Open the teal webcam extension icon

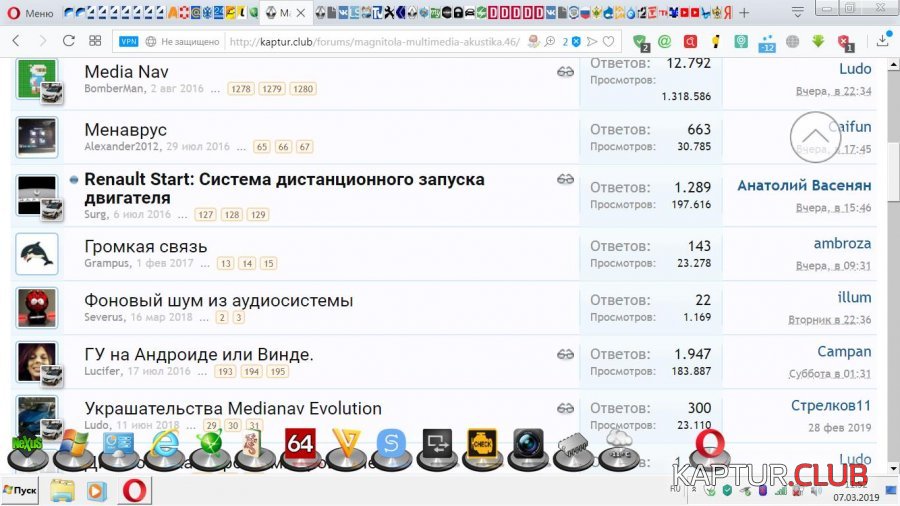741,41
